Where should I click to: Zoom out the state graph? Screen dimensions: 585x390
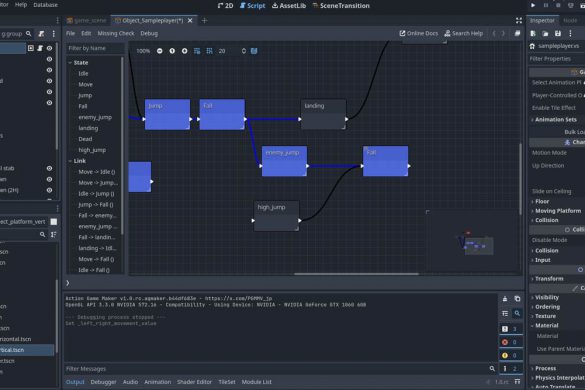(x=160, y=51)
